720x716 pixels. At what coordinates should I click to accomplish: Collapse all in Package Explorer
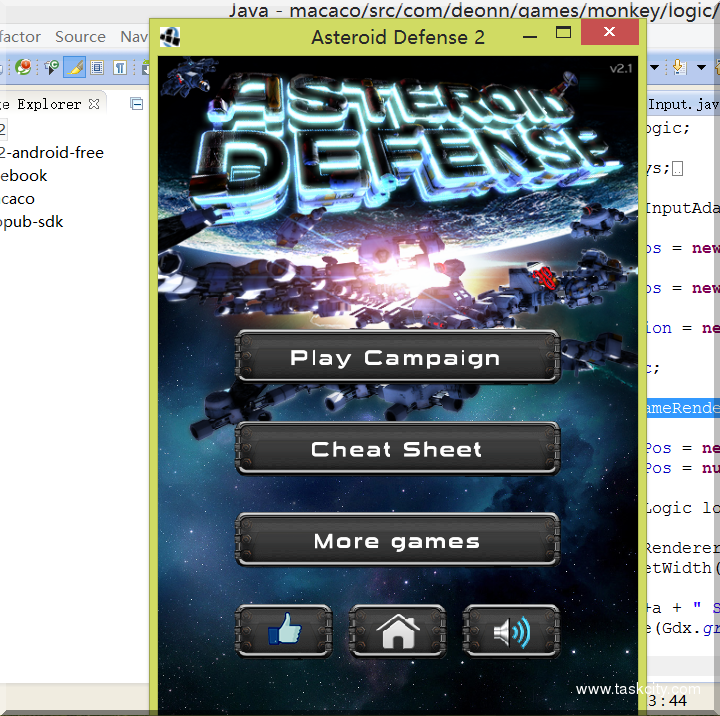[x=137, y=103]
